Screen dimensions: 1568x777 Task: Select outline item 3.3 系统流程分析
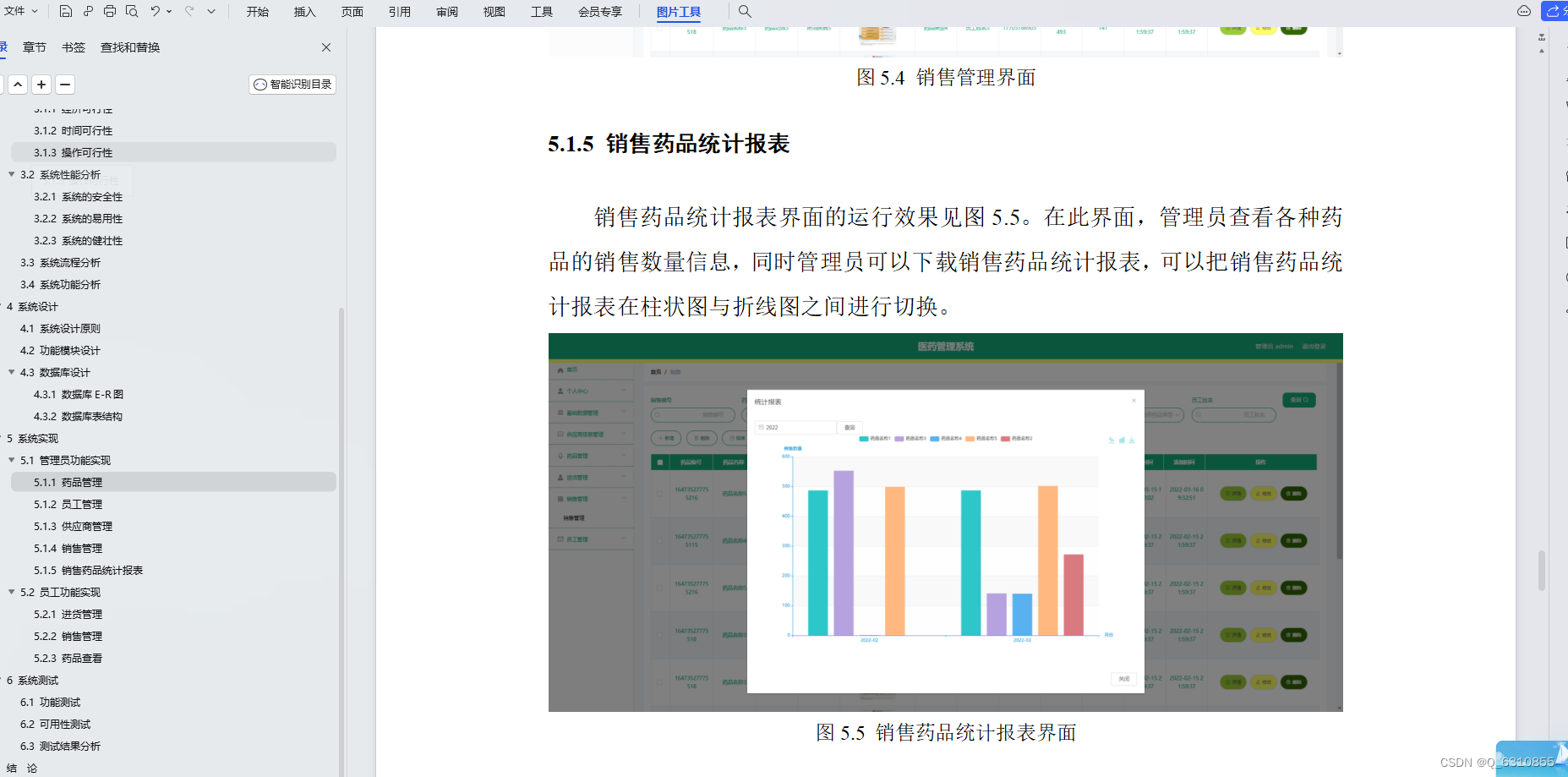(x=60, y=262)
